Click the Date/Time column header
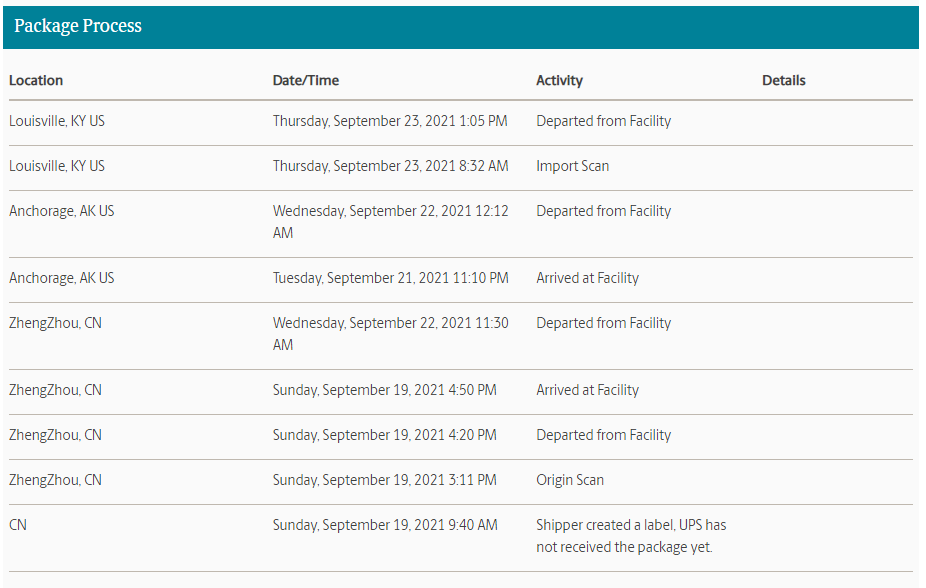The height and width of the screenshot is (588, 926). click(306, 80)
